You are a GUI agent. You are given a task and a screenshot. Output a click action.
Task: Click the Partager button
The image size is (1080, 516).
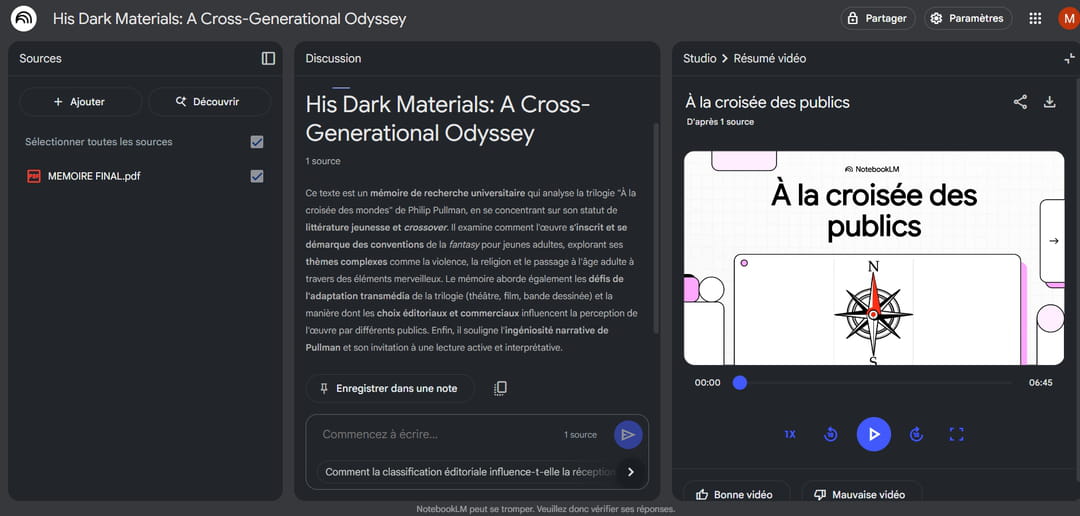(877, 19)
